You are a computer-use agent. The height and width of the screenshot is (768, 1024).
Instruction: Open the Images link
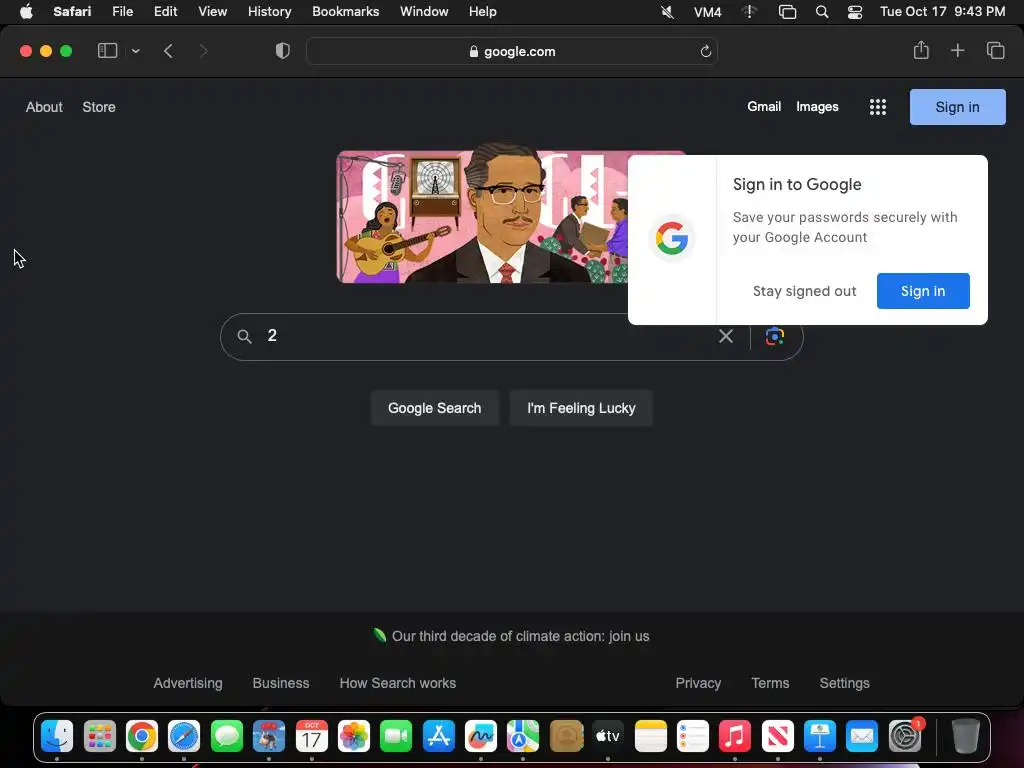click(x=817, y=106)
